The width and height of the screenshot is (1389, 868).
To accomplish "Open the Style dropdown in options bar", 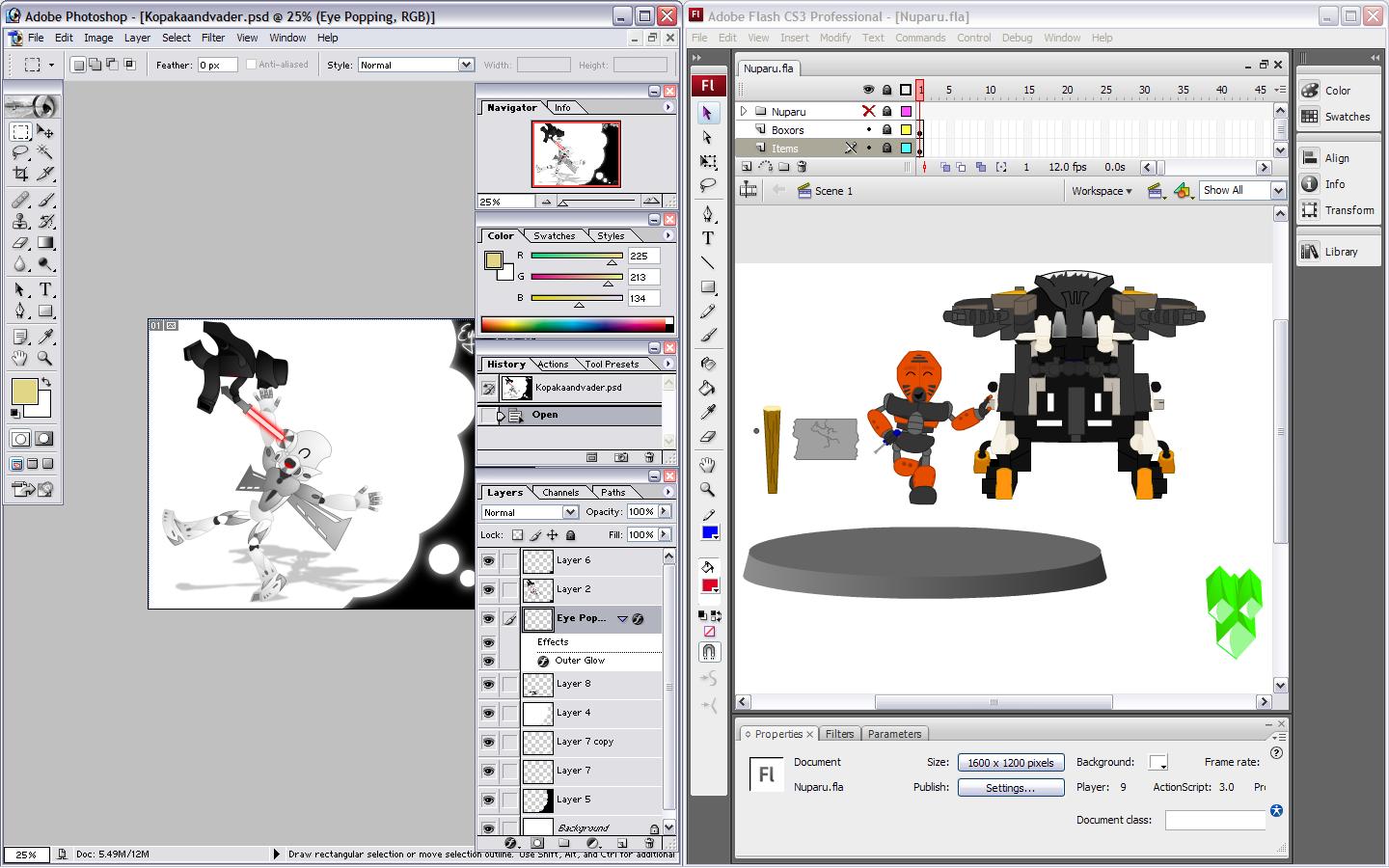I will click(466, 65).
